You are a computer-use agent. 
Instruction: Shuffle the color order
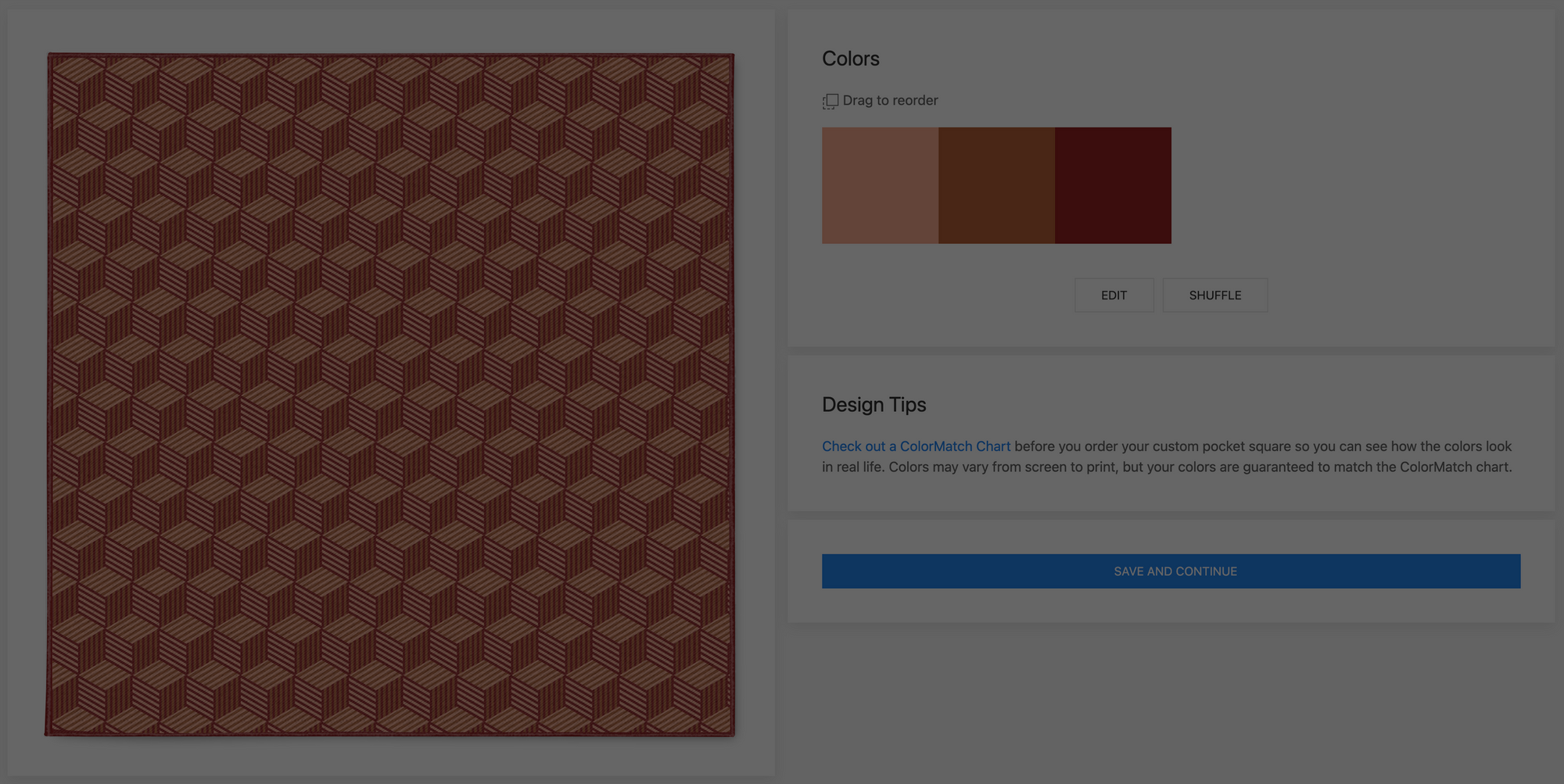pos(1214,295)
